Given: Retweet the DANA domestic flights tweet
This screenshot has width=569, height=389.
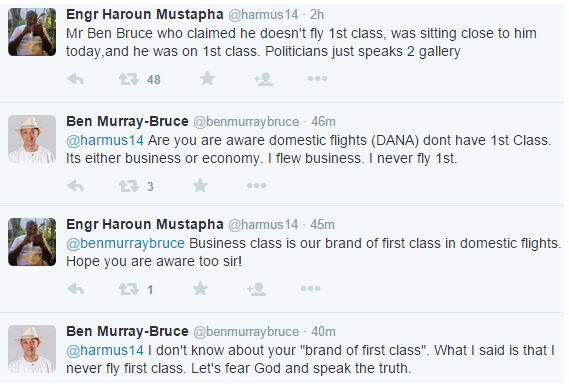Looking at the screenshot, I should click(128, 186).
